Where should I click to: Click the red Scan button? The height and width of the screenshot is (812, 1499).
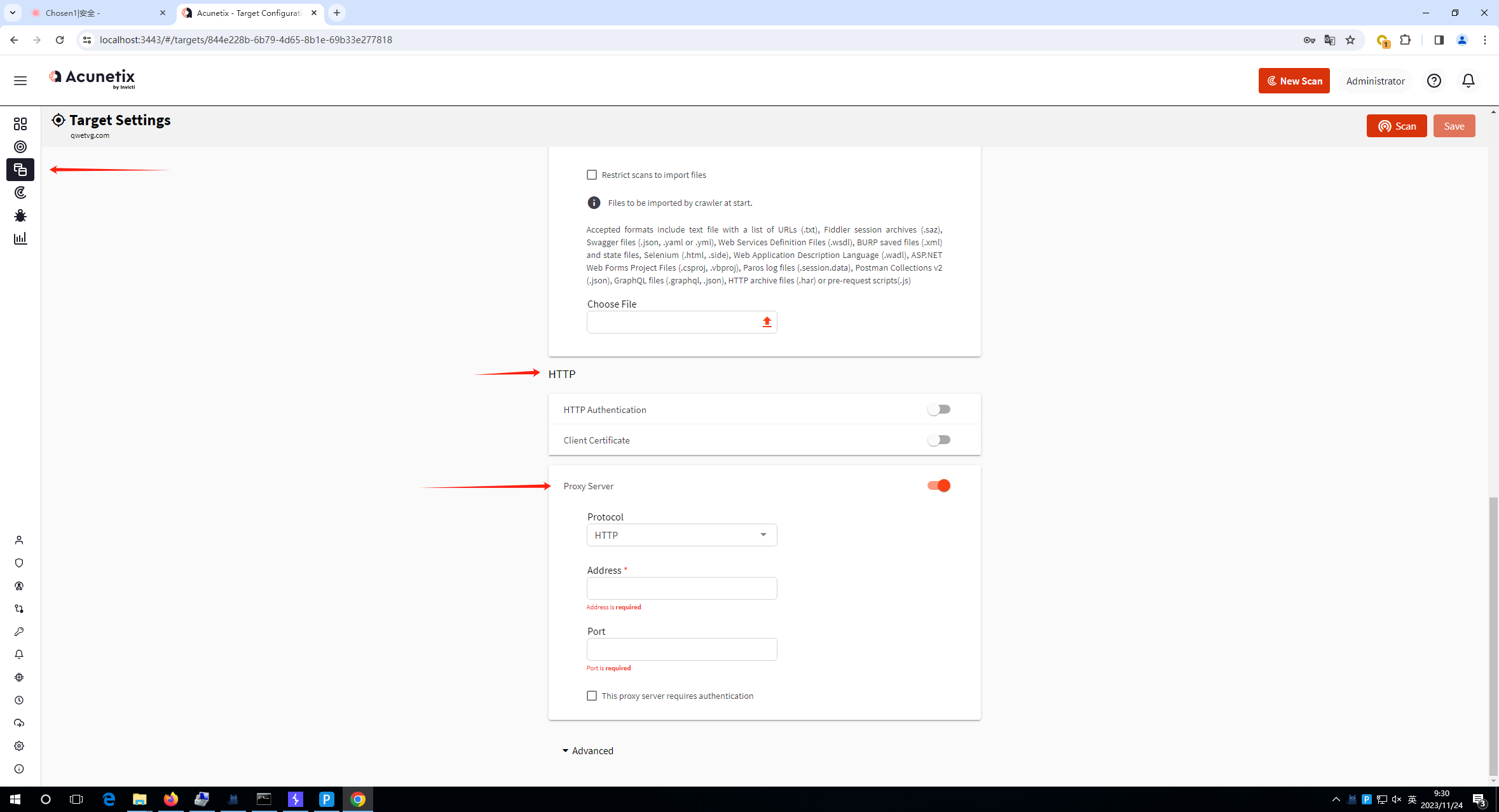tap(1397, 126)
